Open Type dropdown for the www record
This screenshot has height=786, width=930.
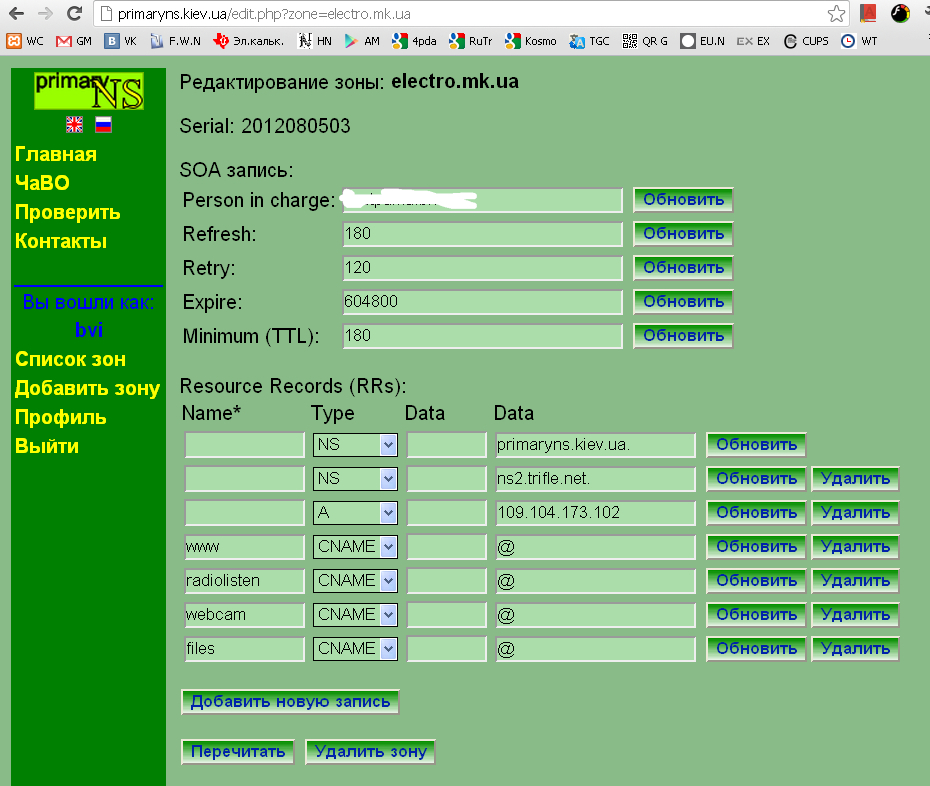coord(355,547)
